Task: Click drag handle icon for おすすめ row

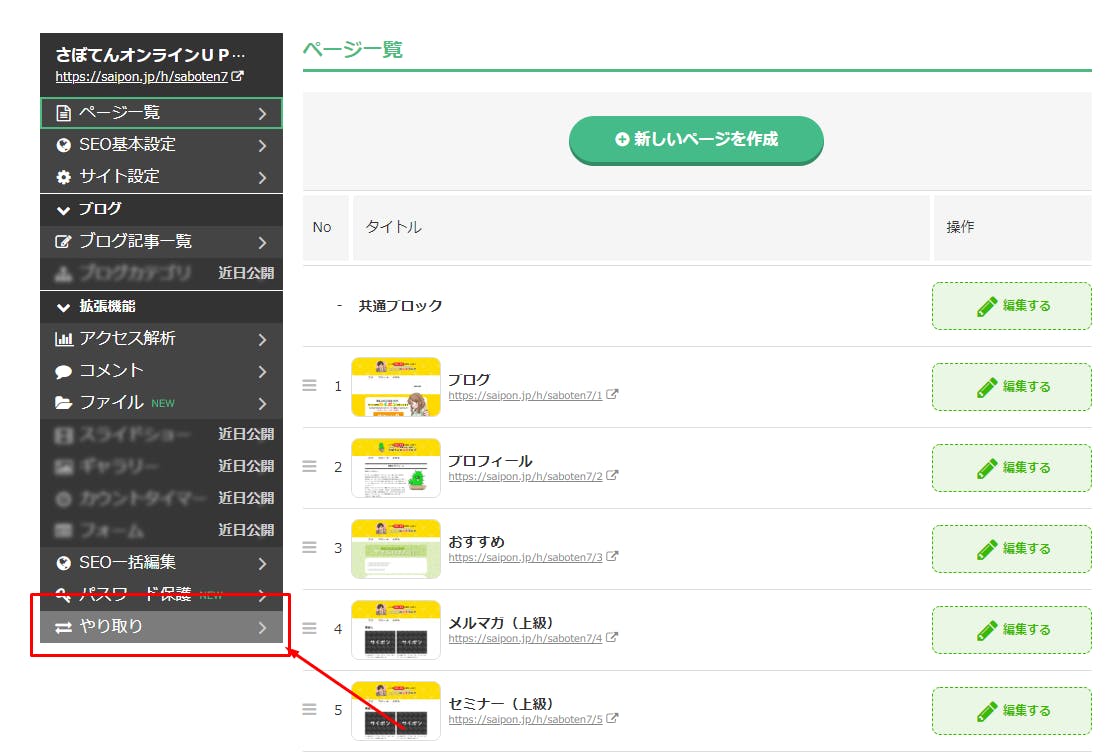Action: pos(309,547)
